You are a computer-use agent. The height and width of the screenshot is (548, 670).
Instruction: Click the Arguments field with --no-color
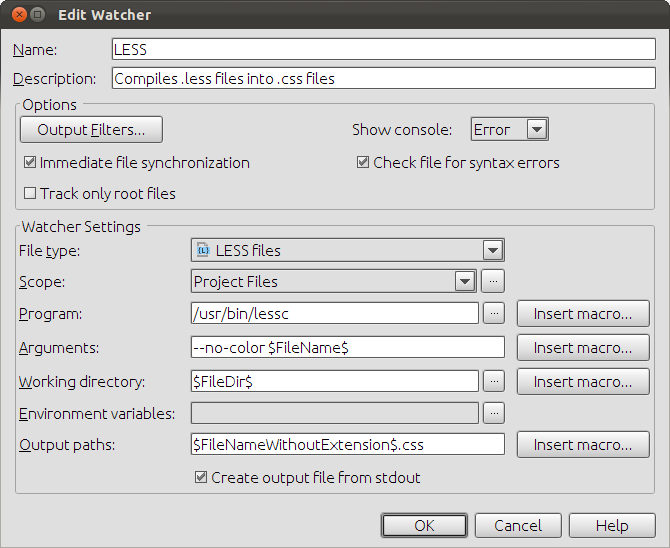(x=348, y=347)
